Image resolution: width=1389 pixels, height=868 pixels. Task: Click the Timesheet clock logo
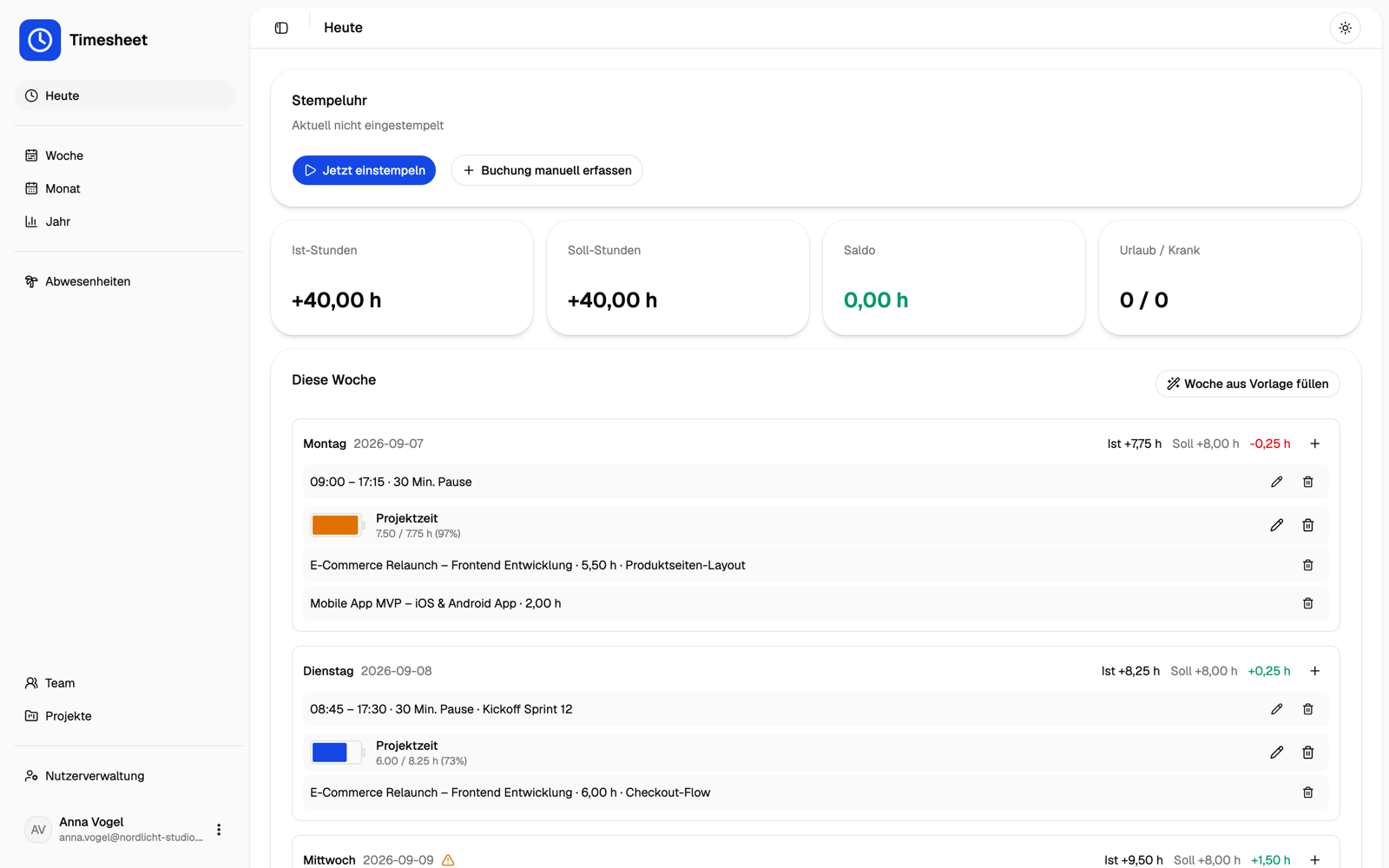point(40,40)
